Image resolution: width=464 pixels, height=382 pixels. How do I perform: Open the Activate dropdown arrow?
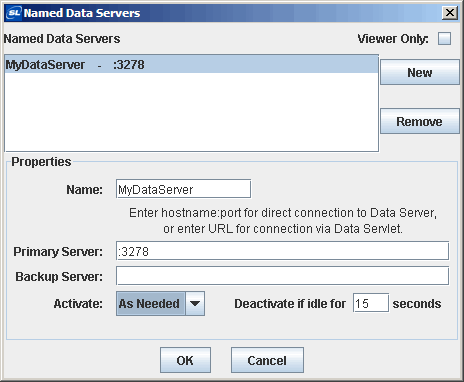[195, 304]
